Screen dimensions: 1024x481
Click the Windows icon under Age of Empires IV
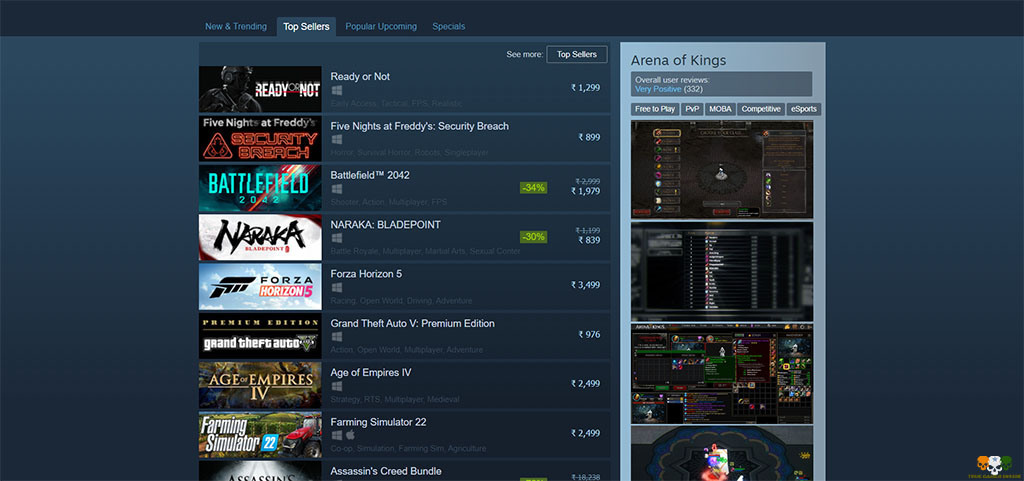point(336,386)
